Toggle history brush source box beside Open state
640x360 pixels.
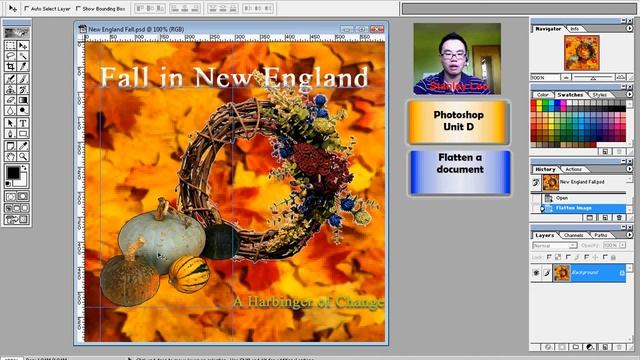(536, 198)
